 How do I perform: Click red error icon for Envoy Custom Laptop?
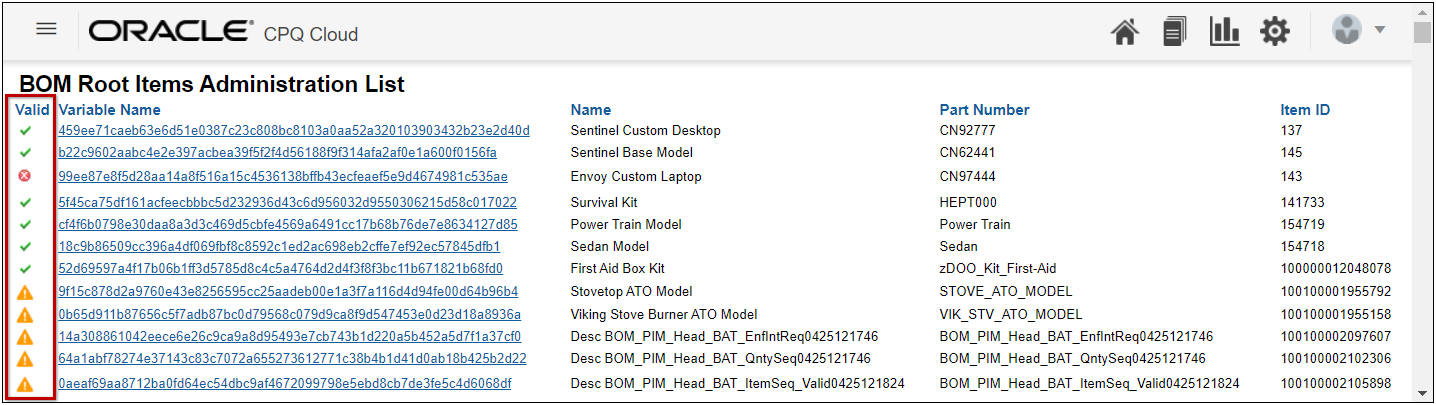point(26,176)
